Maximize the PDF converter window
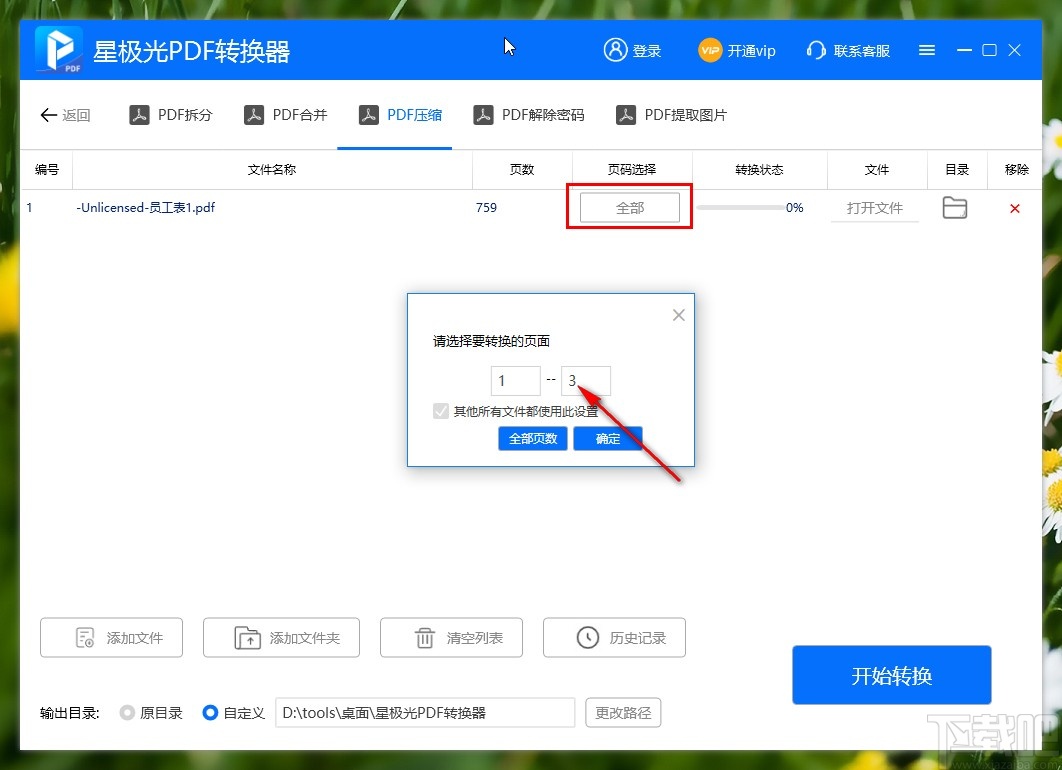 coord(990,50)
